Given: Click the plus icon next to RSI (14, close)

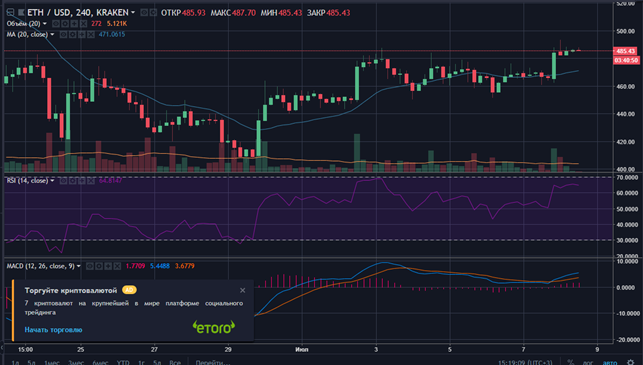Looking at the screenshot, I should [81, 180].
